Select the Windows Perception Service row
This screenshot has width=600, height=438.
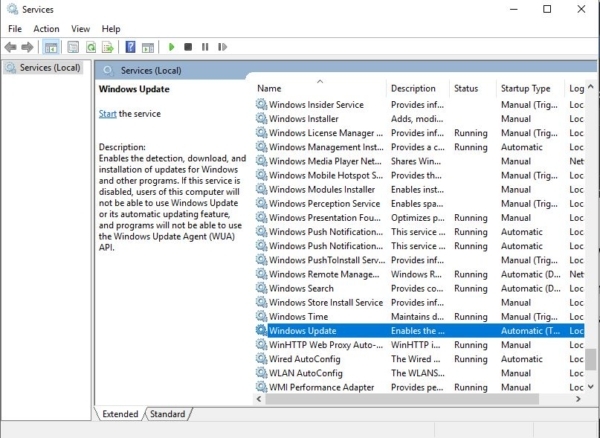coord(419,204)
